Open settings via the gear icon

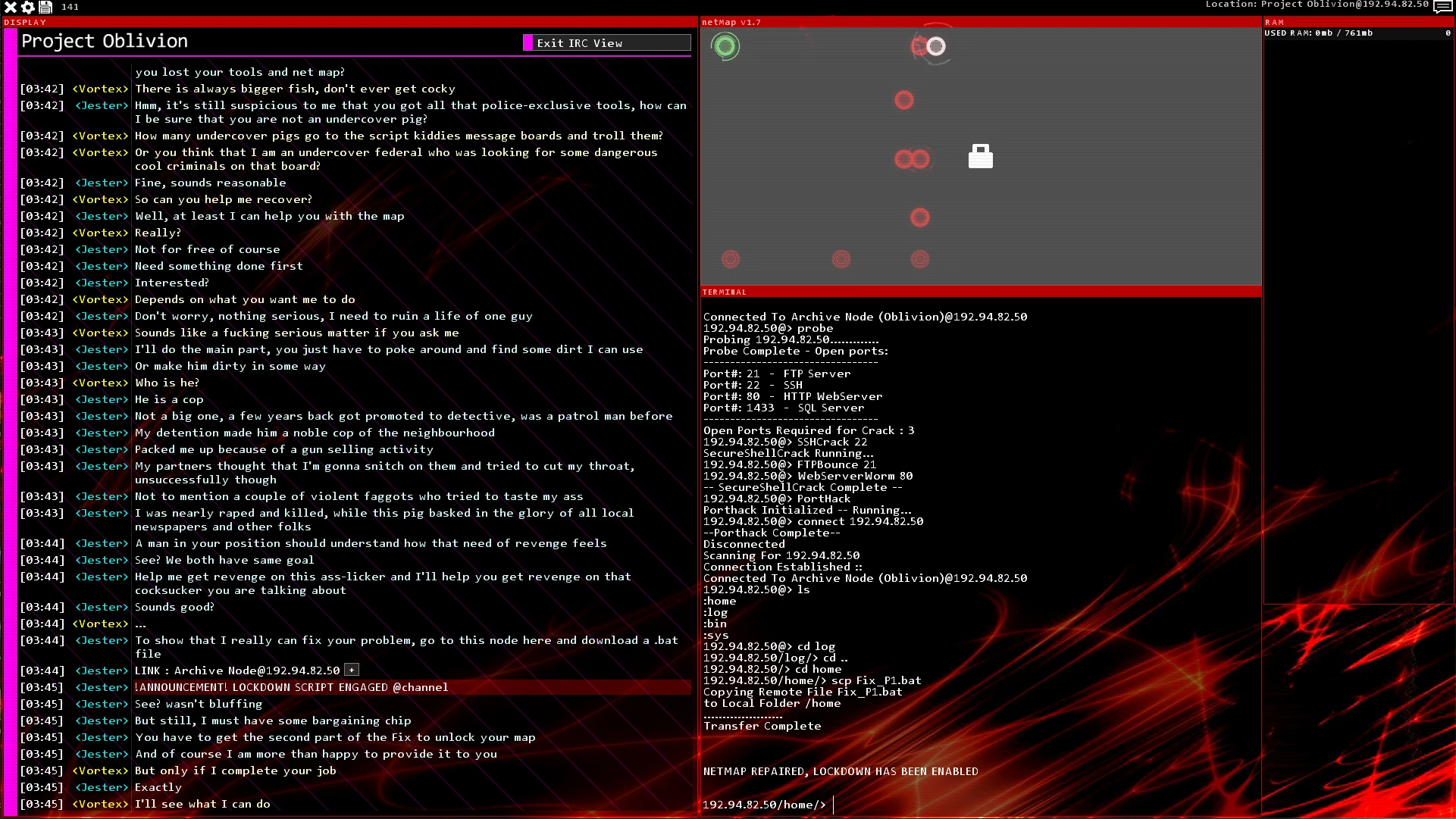click(x=28, y=7)
